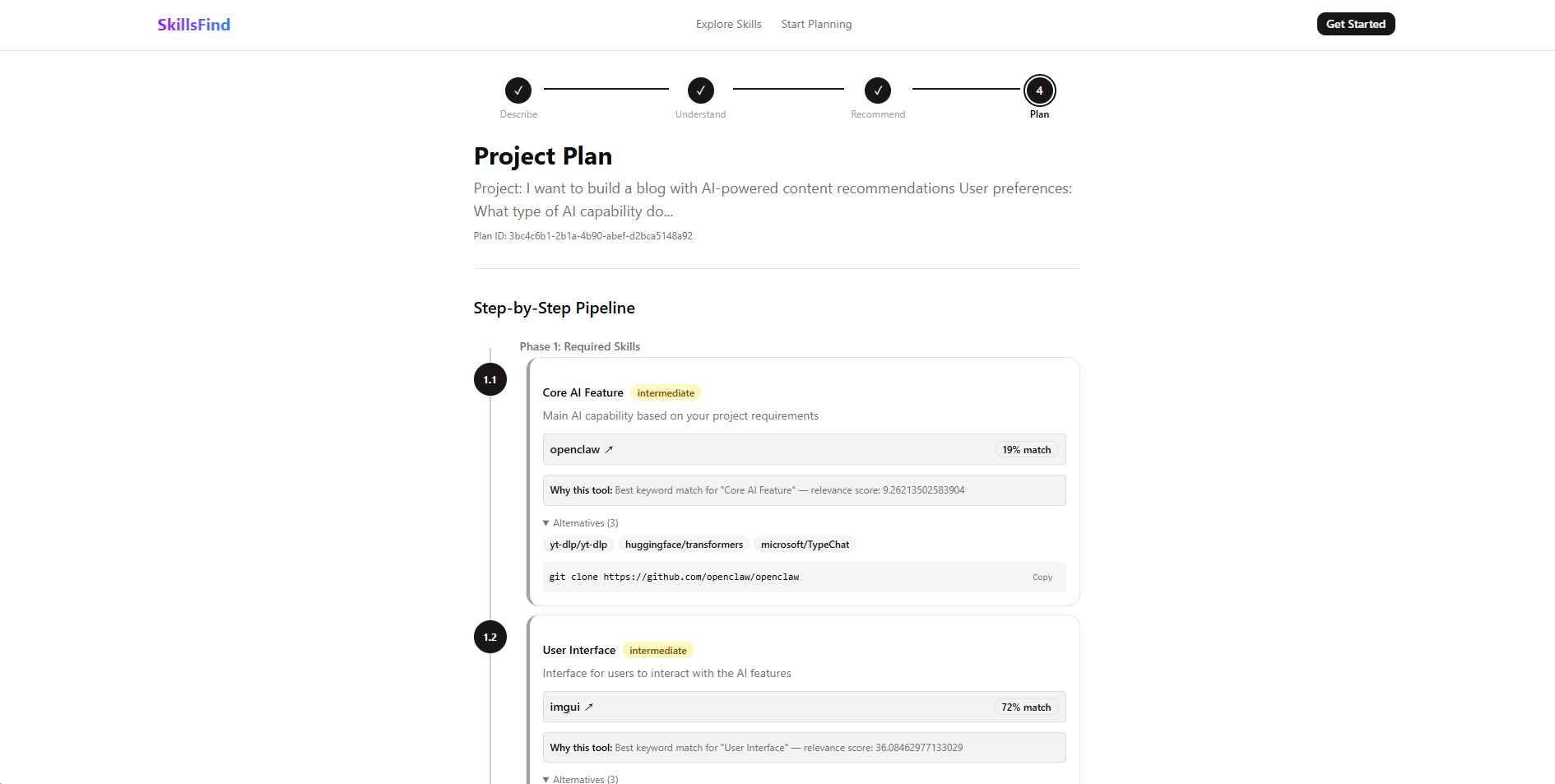Viewport: 1555px width, 784px height.
Task: Click the 1.1 pipeline step marker
Action: [490, 379]
